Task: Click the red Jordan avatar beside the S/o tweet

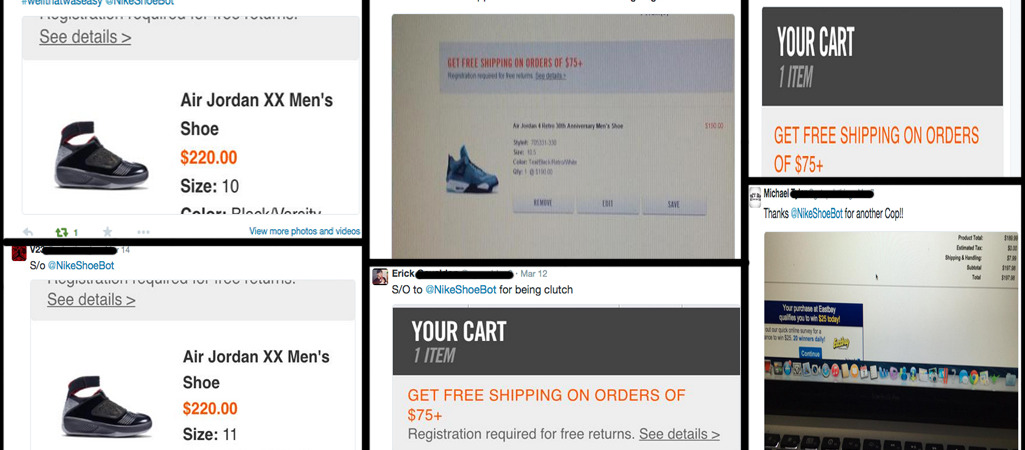Action: [x=19, y=253]
